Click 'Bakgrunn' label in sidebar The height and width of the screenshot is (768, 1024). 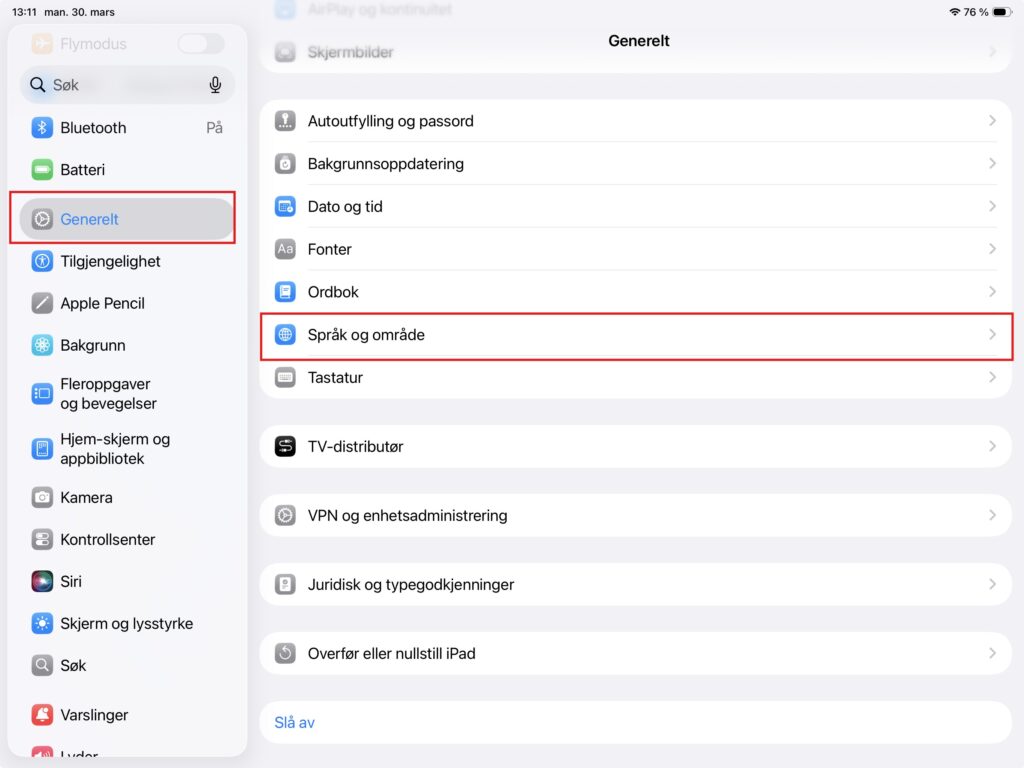pyautogui.click(x=93, y=345)
